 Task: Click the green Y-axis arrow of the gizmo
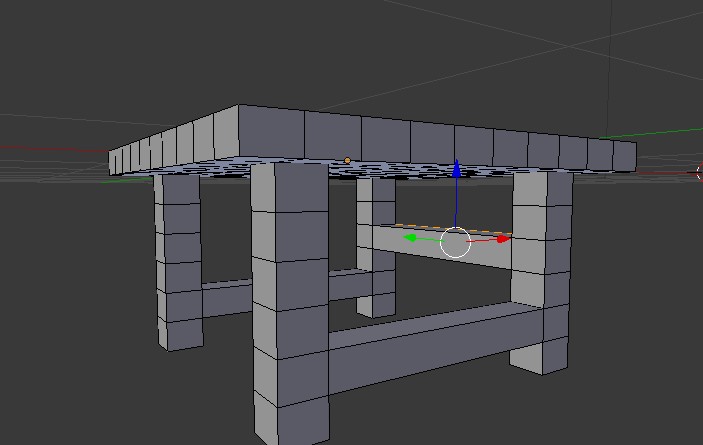tap(411, 238)
